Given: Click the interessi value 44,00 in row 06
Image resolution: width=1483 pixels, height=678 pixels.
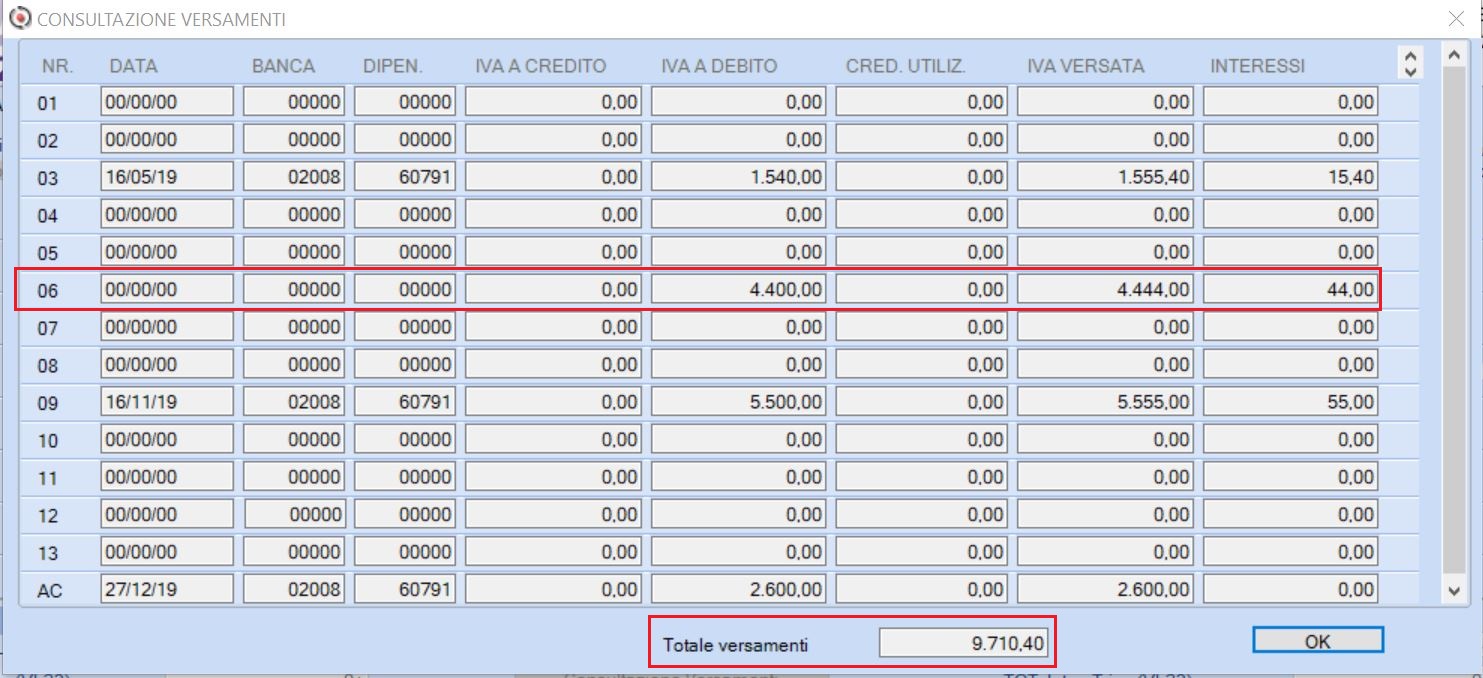Looking at the screenshot, I should [x=1290, y=290].
